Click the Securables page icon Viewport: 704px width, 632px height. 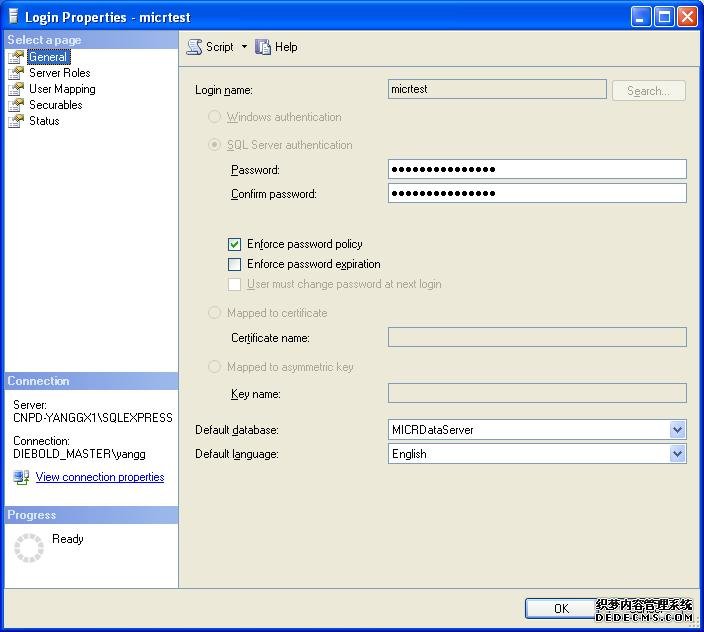pyautogui.click(x=15, y=105)
